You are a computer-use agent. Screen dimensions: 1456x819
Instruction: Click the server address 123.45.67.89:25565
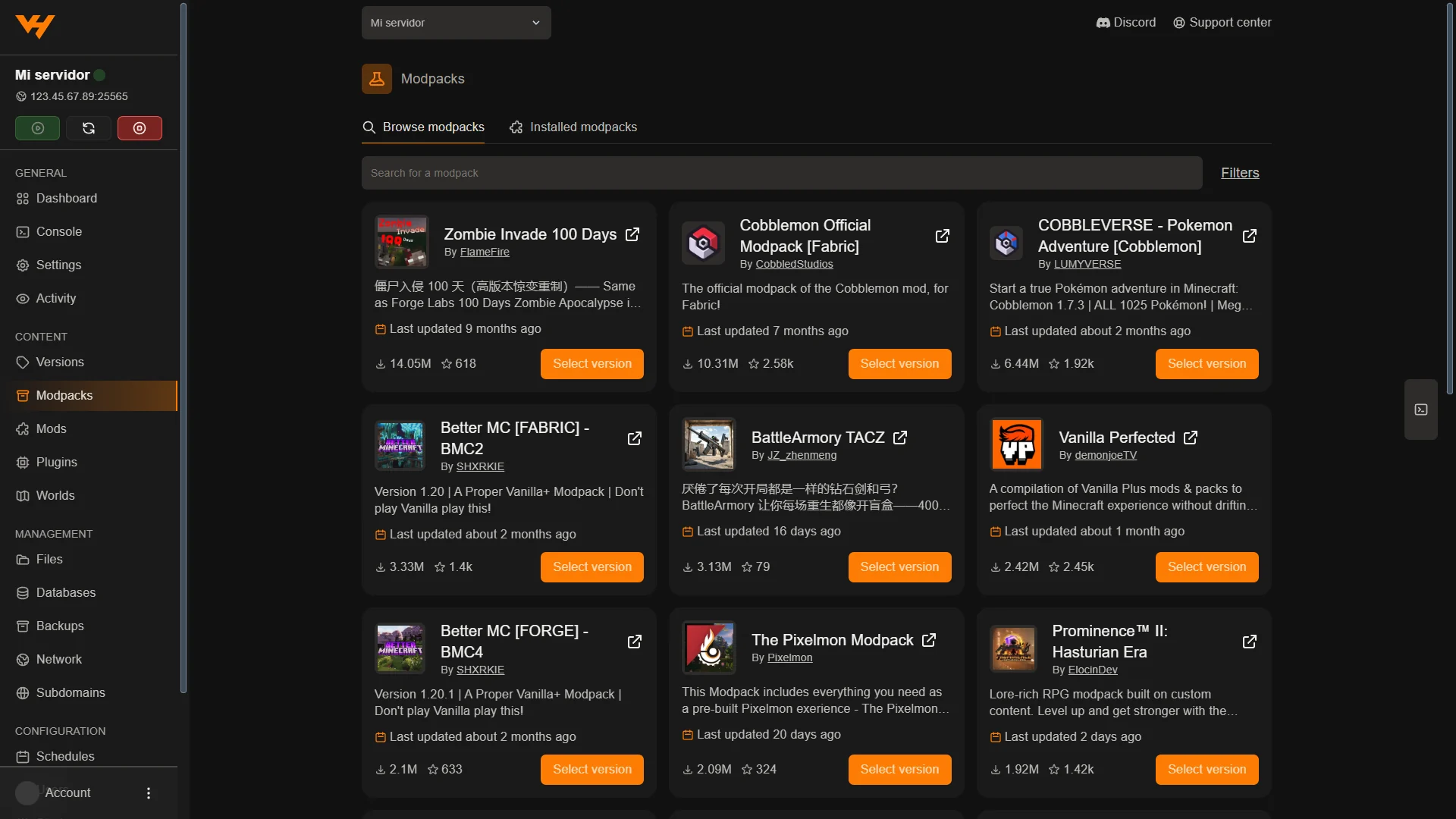click(x=79, y=97)
